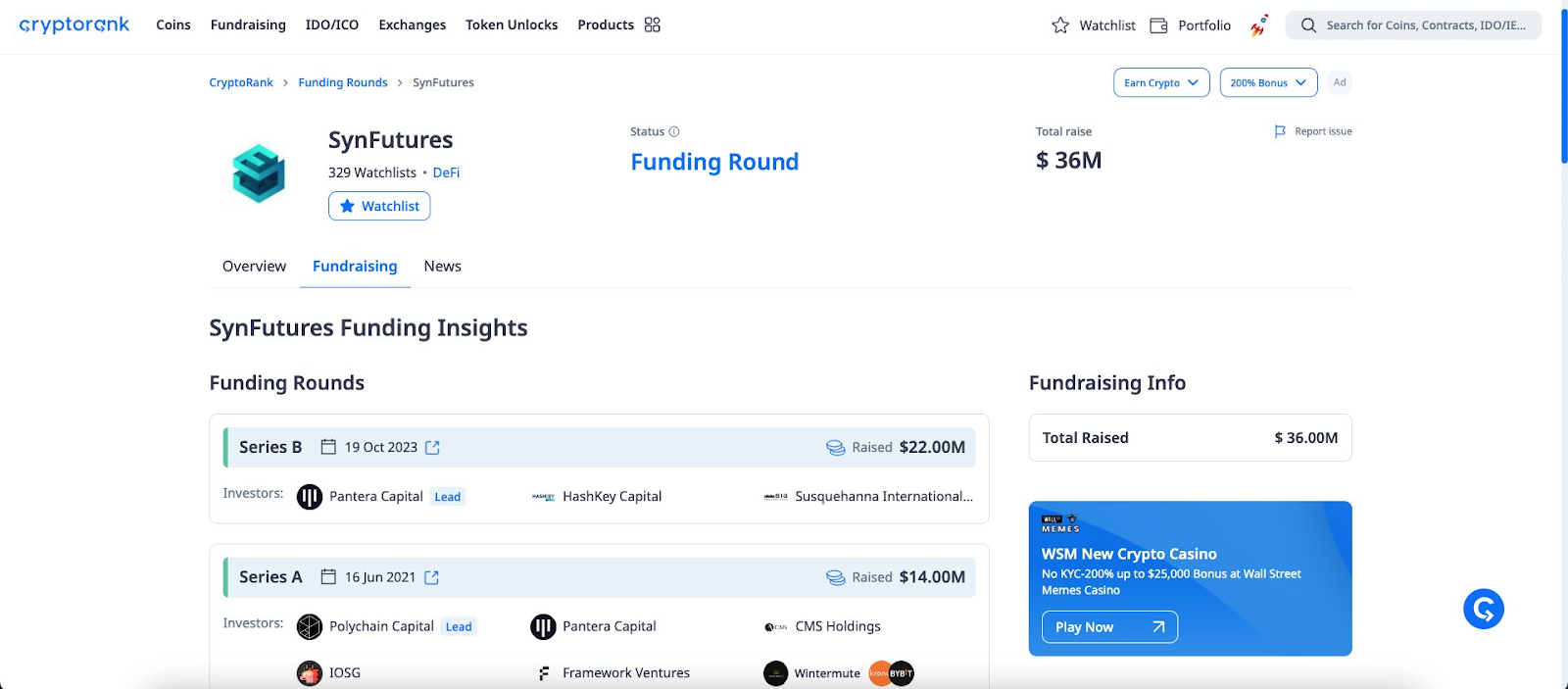Viewport: 1568px width, 689px height.
Task: Click the Polychain Capital logo
Action: point(310,626)
